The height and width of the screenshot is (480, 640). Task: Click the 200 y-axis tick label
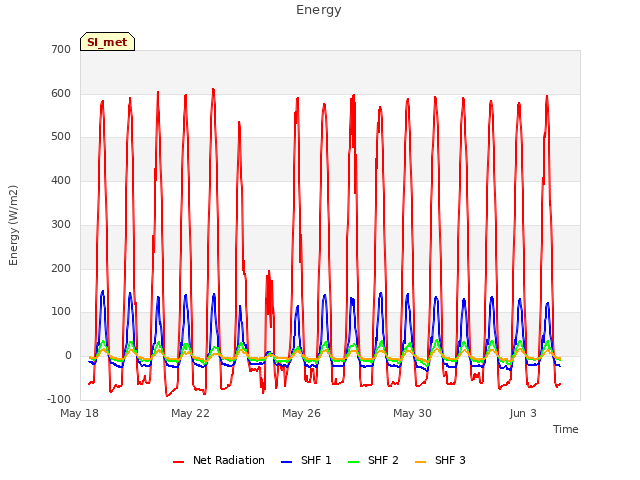click(61, 269)
